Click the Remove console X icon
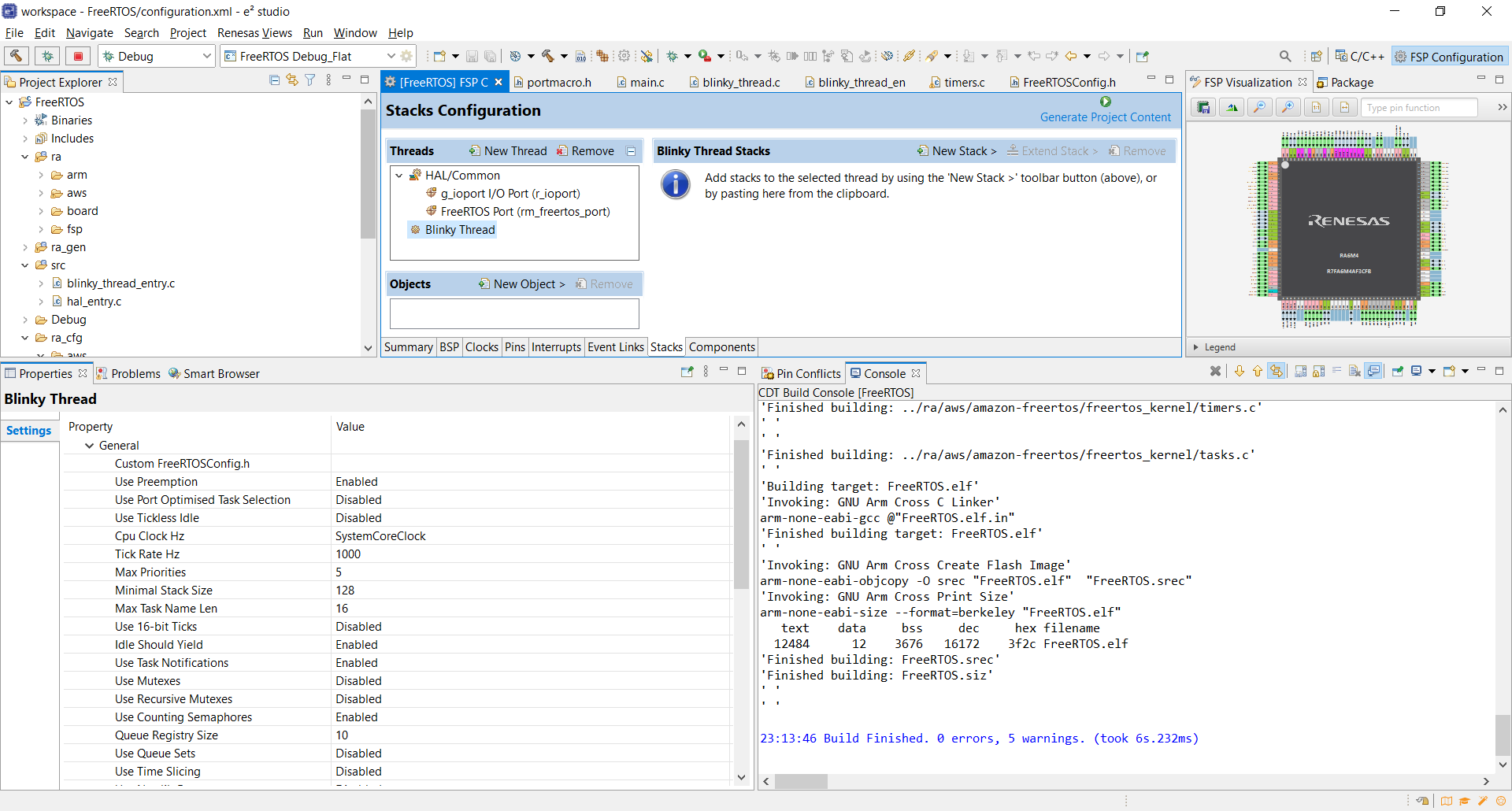 (1216, 371)
